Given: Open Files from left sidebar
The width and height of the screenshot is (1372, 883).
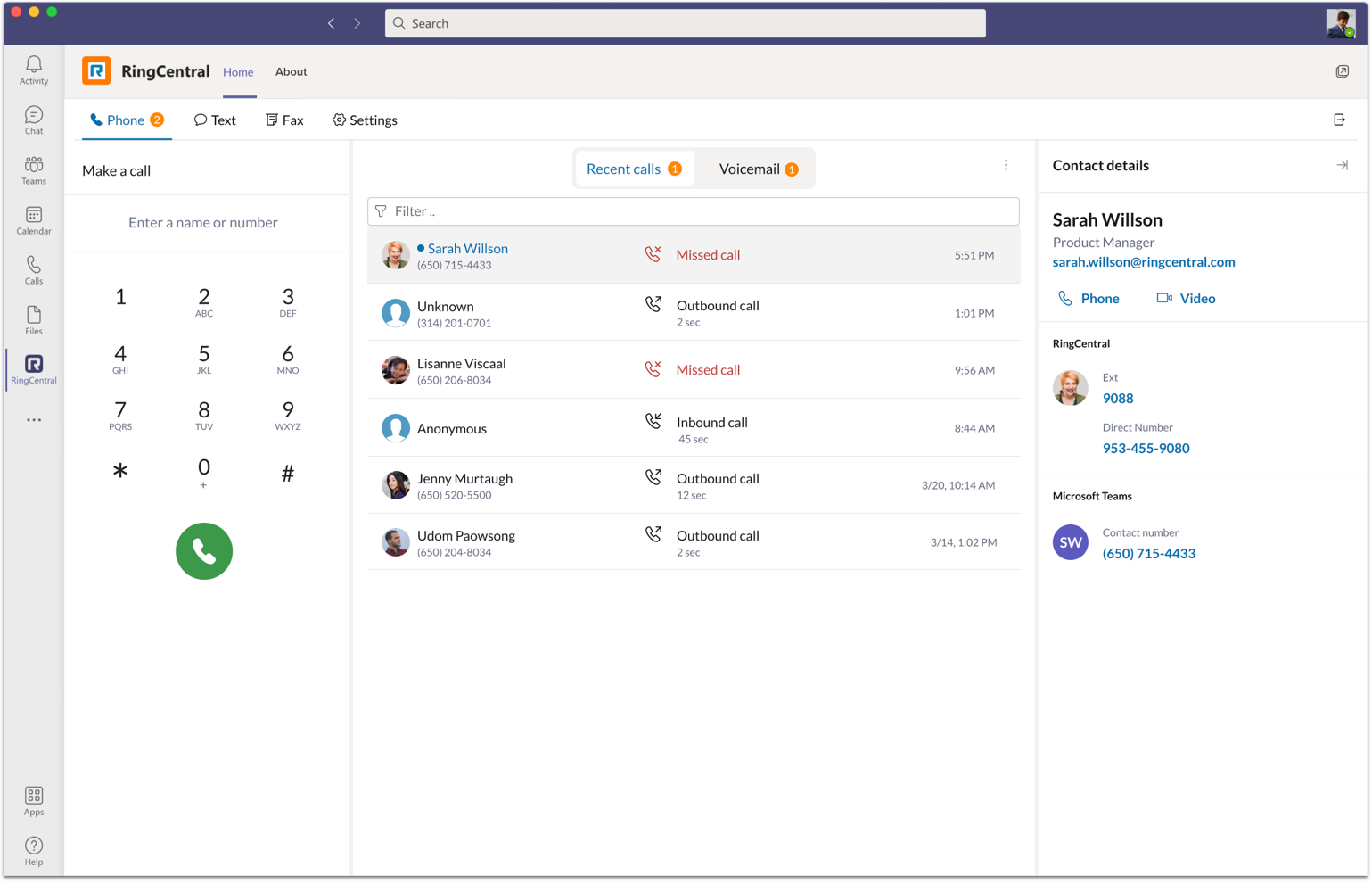Looking at the screenshot, I should (x=34, y=319).
